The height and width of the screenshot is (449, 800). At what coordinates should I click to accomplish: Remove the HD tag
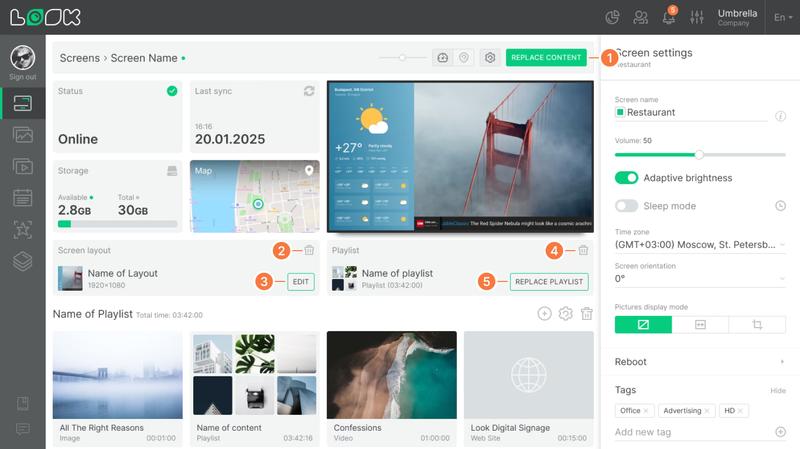click(x=740, y=411)
